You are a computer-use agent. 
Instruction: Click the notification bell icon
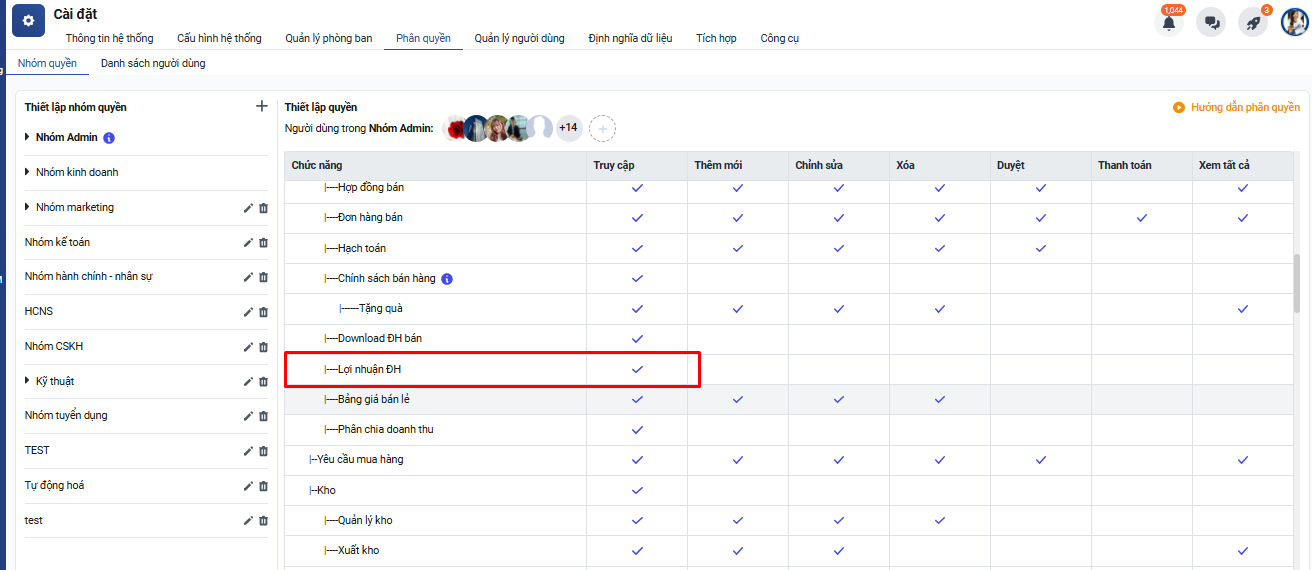[x=1168, y=23]
